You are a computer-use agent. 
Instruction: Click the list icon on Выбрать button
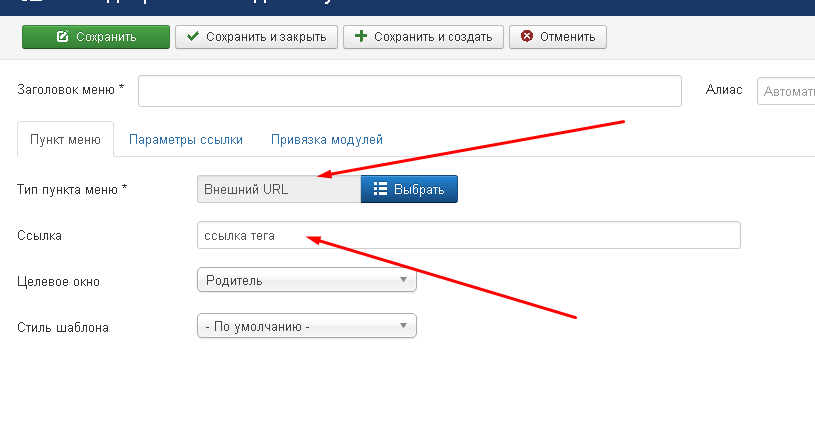[x=380, y=189]
